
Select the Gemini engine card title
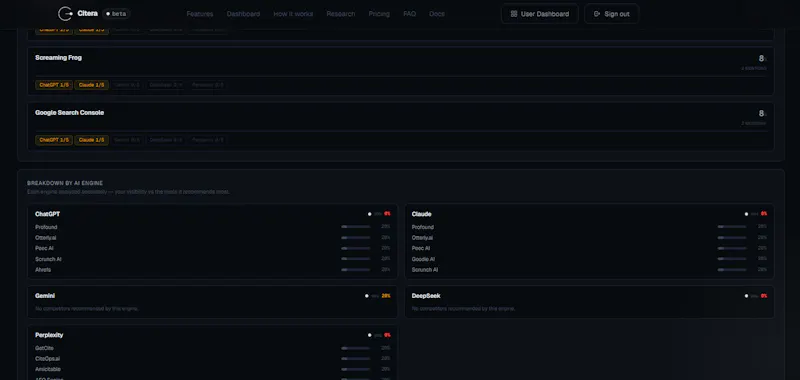click(x=45, y=296)
